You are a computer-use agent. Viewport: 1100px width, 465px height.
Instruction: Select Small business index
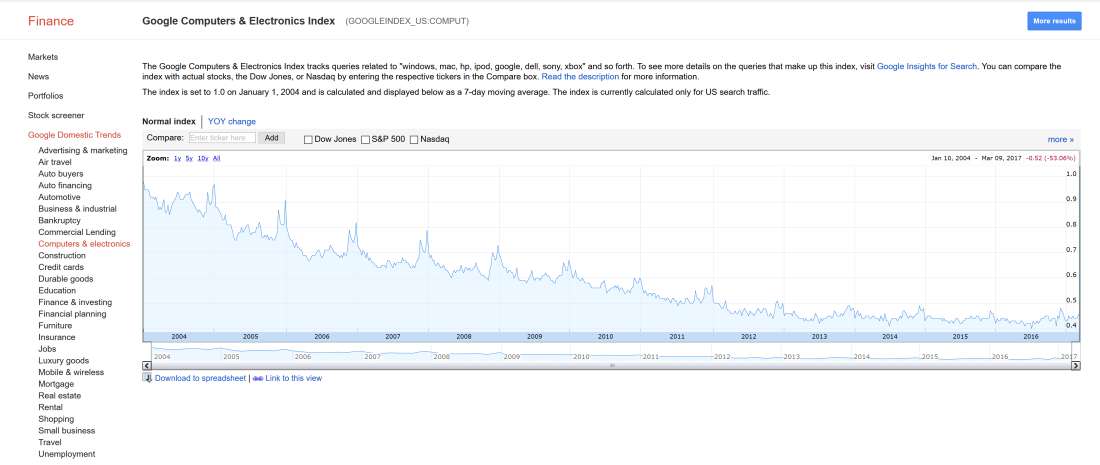[67, 431]
